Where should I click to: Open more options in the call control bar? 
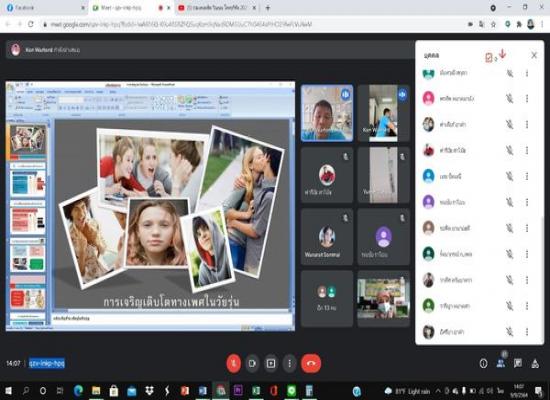coord(289,363)
